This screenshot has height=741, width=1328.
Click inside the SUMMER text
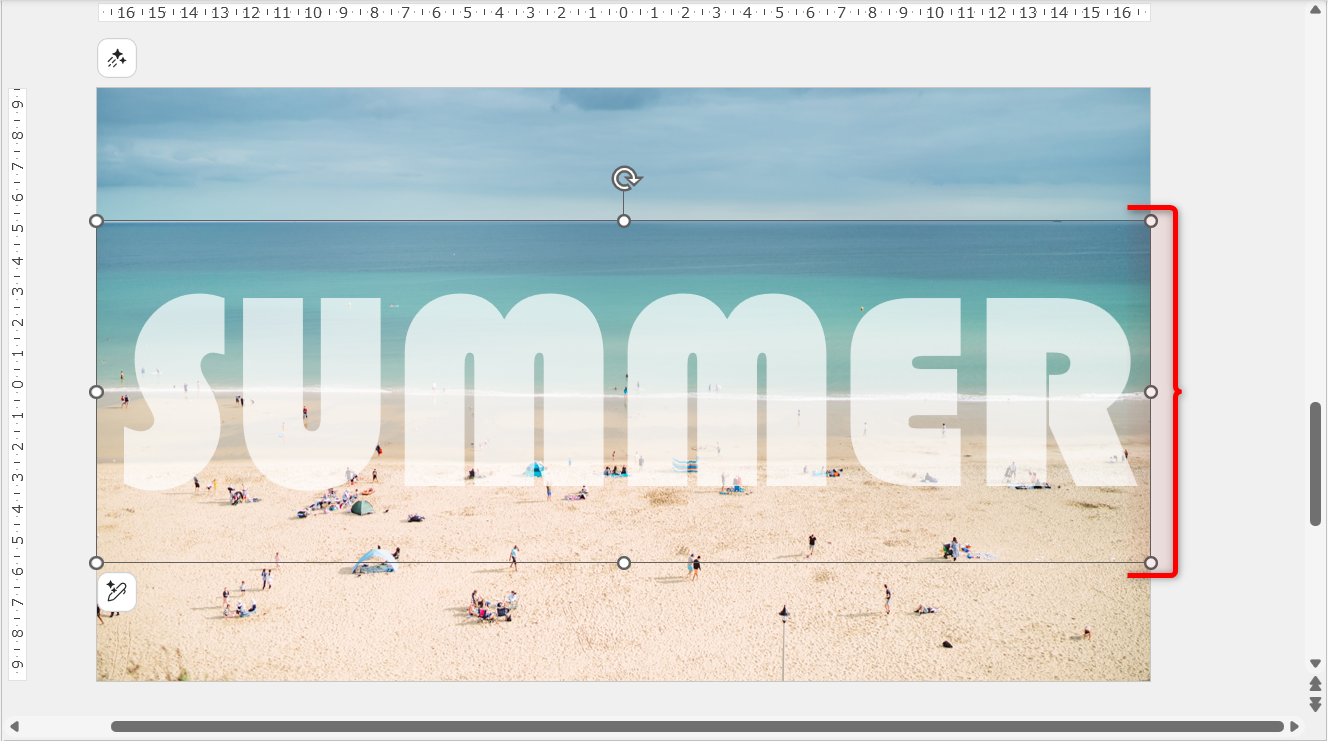click(x=630, y=390)
